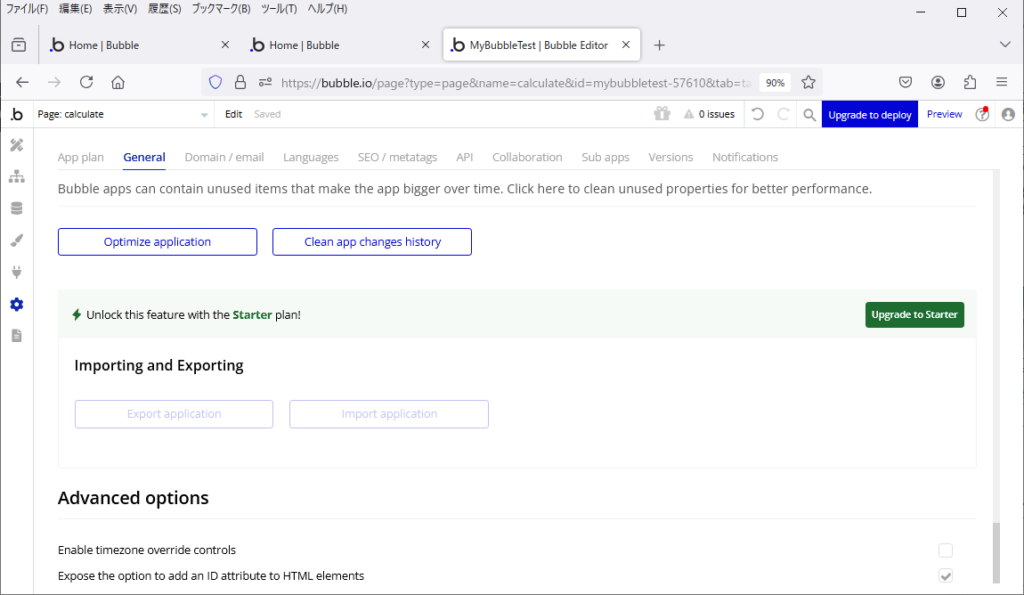This screenshot has width=1024, height=595.
Task: Click the 90% zoom level indicator
Action: tap(775, 83)
